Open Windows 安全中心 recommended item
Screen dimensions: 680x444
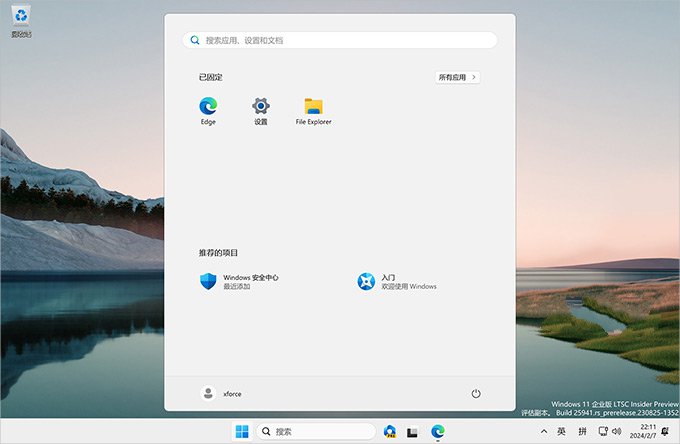(239, 282)
